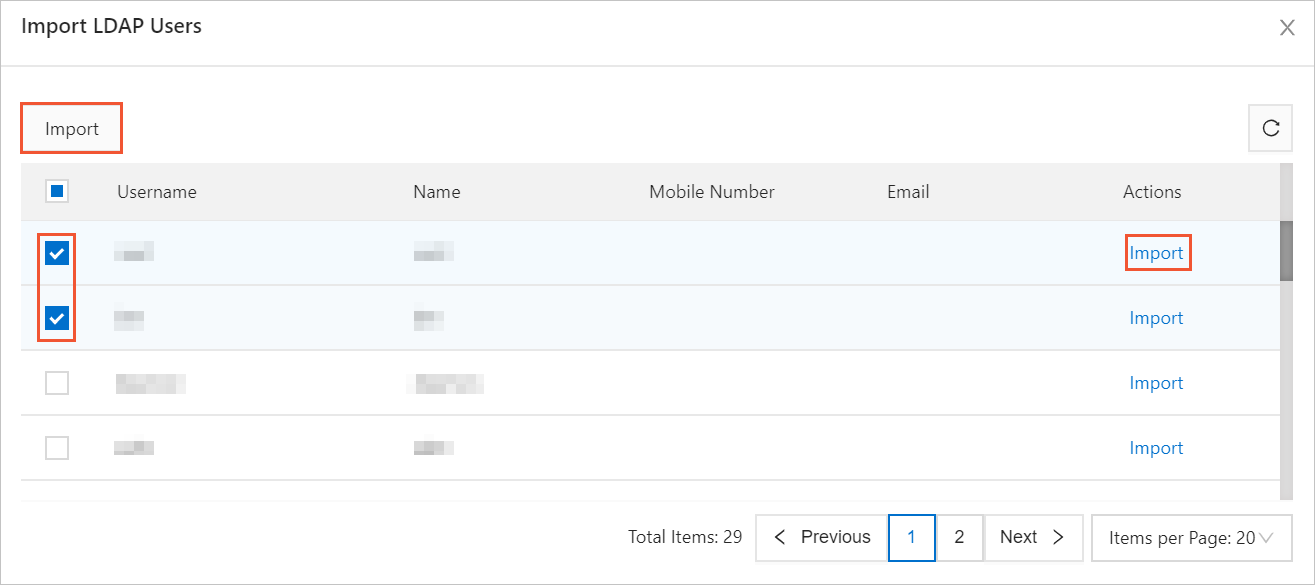Click the Username column header
Image resolution: width=1315 pixels, height=585 pixels.
[x=157, y=192]
